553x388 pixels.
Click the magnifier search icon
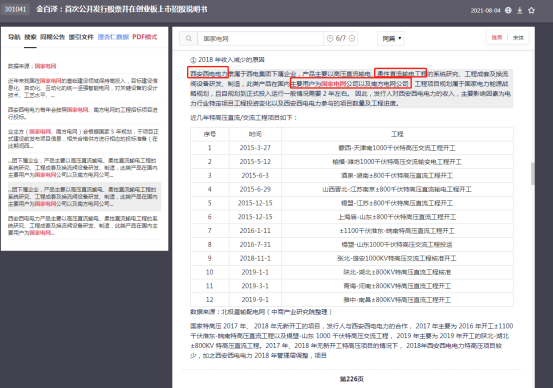189,38
